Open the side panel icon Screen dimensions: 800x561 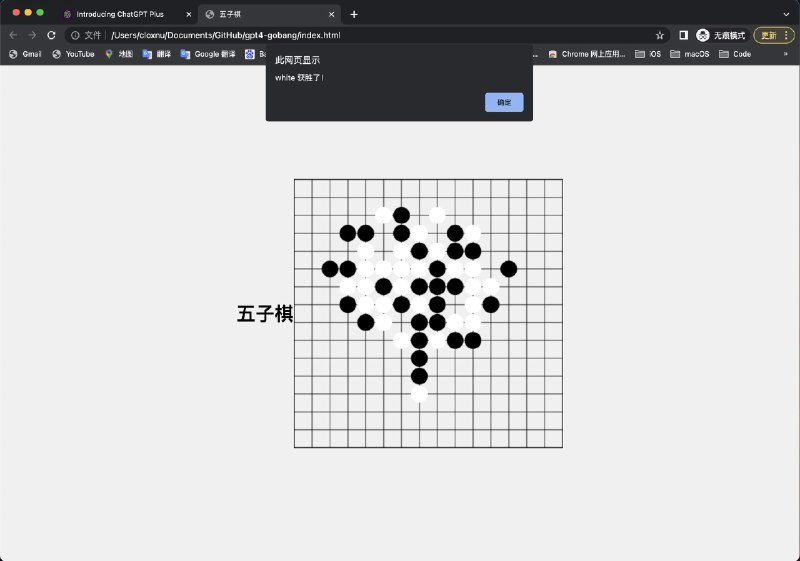(x=683, y=35)
